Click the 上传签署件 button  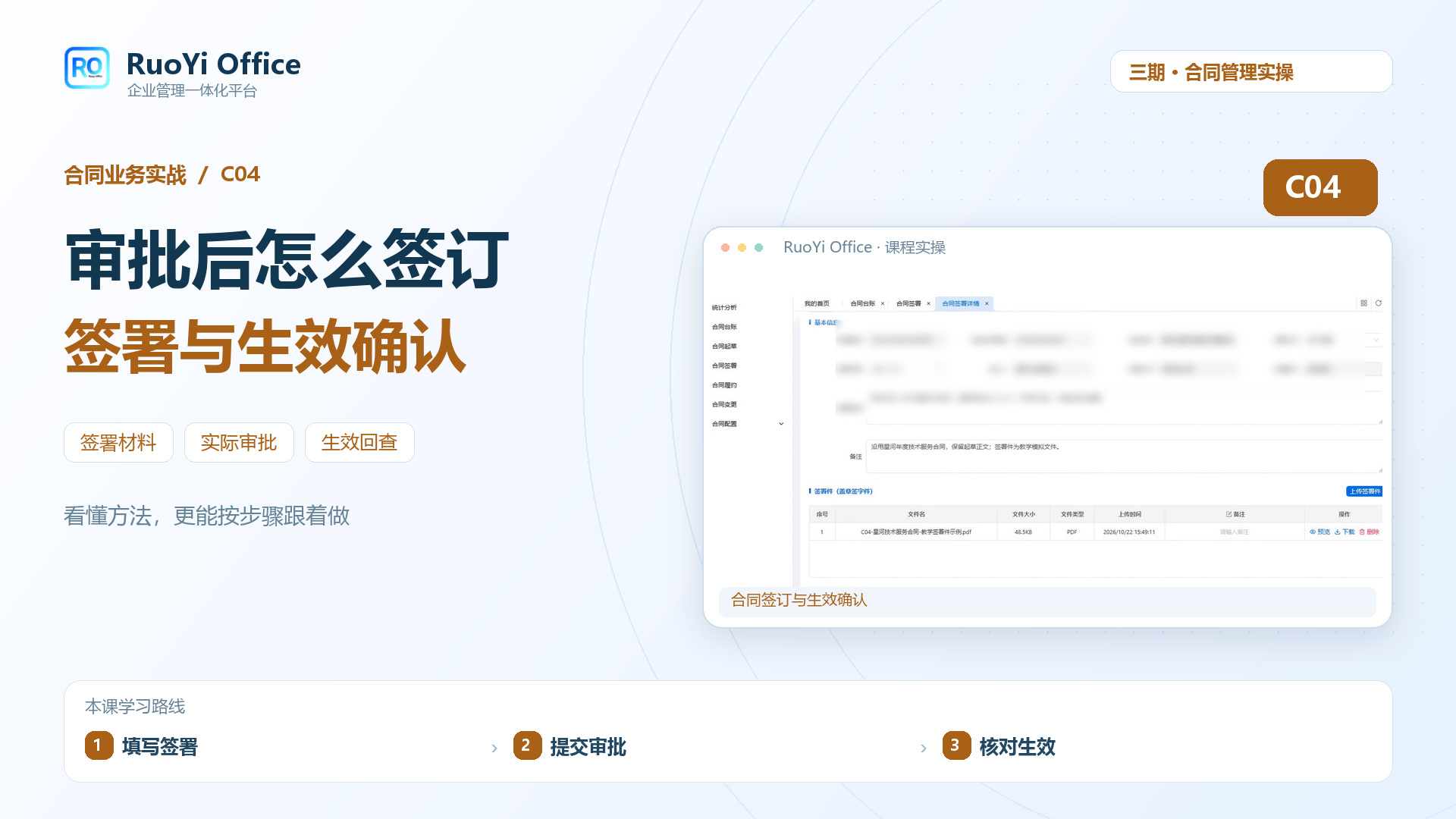coord(1364,491)
